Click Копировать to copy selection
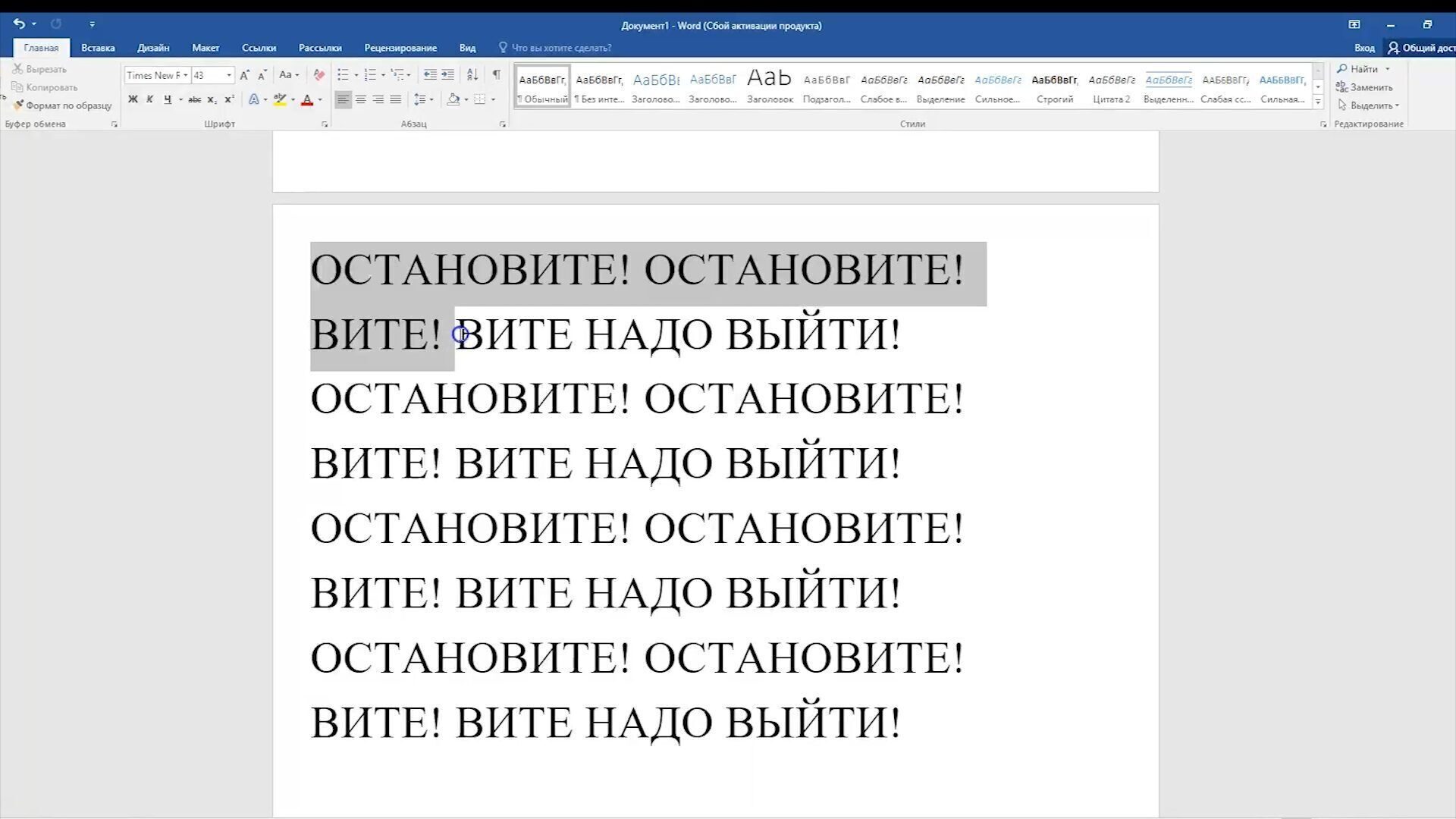 point(44,87)
